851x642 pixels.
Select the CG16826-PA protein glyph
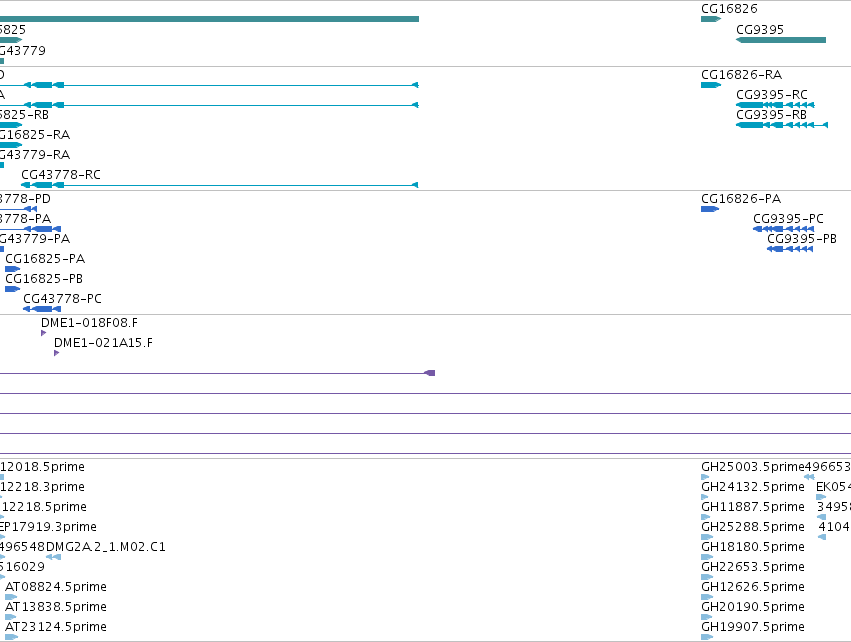point(710,209)
